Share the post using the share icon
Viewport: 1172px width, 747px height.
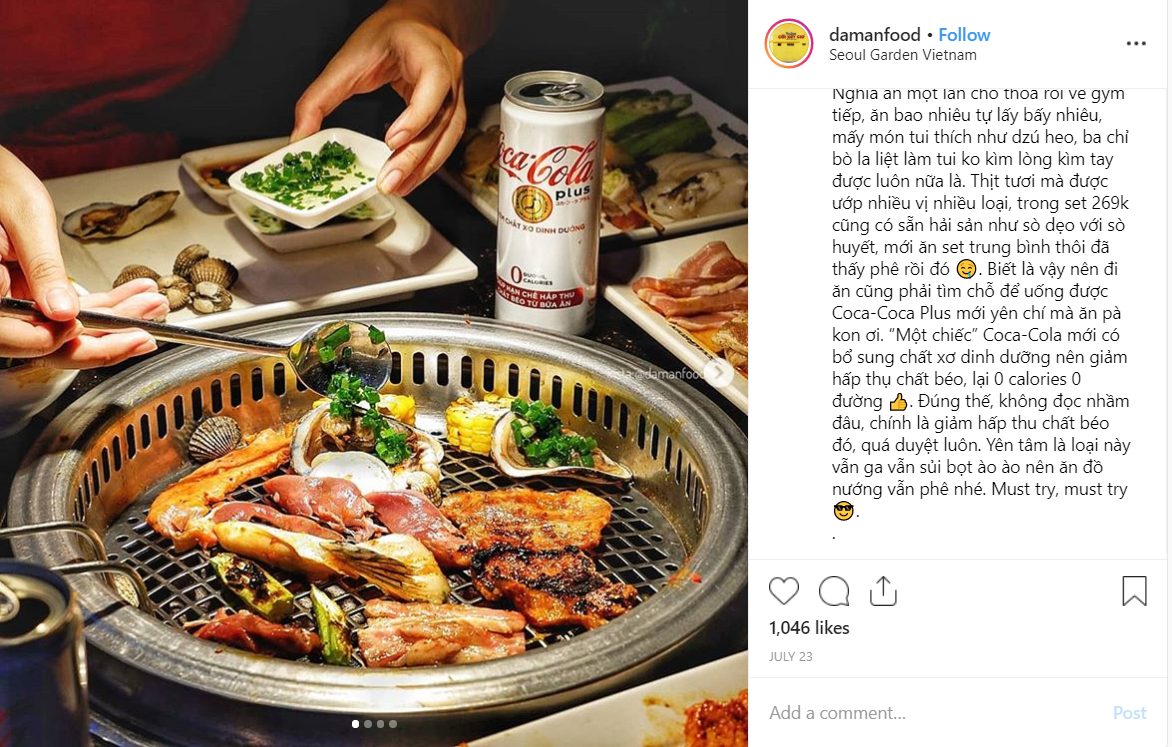[883, 591]
